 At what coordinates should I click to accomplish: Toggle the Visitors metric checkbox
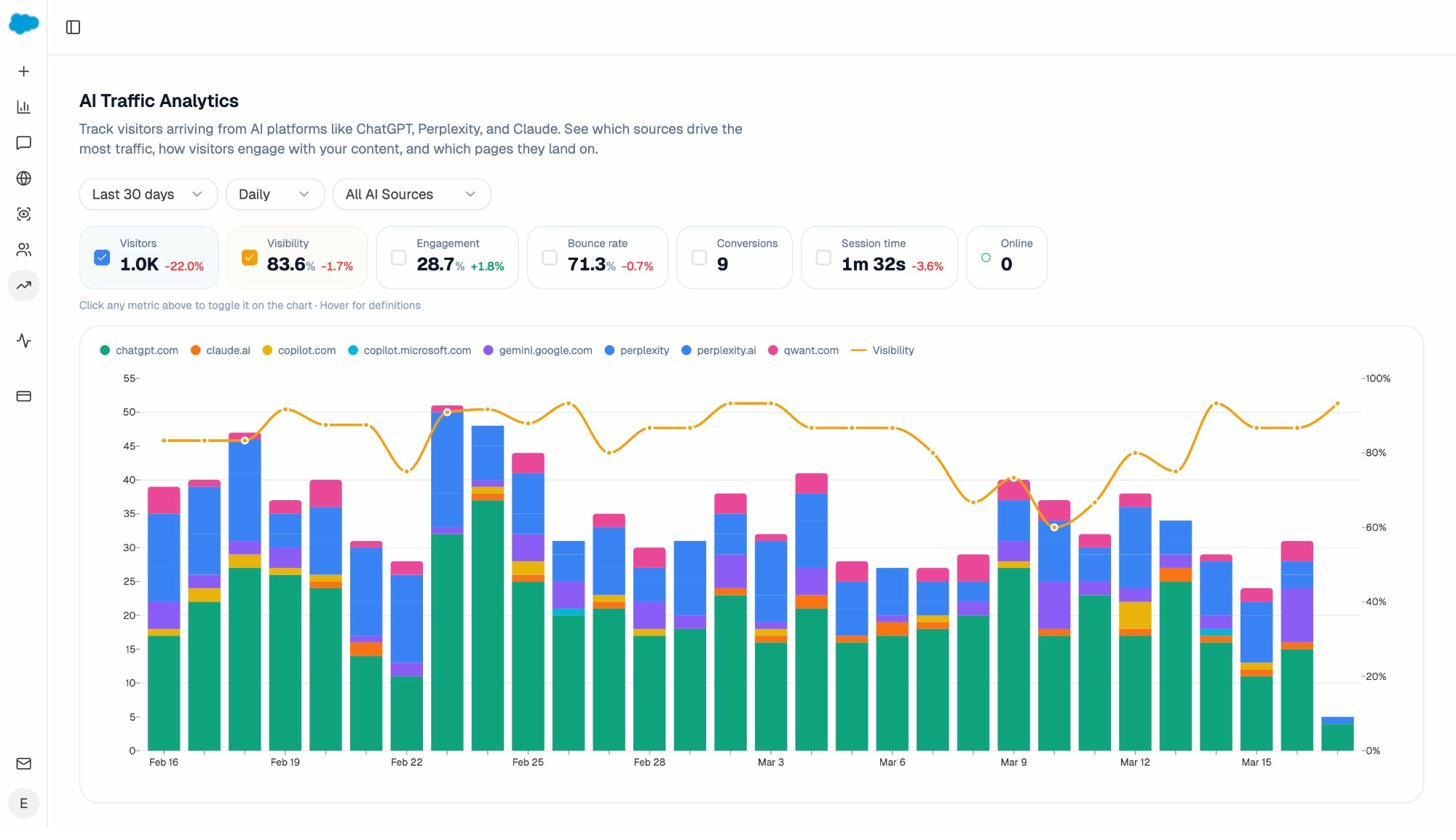pos(101,257)
